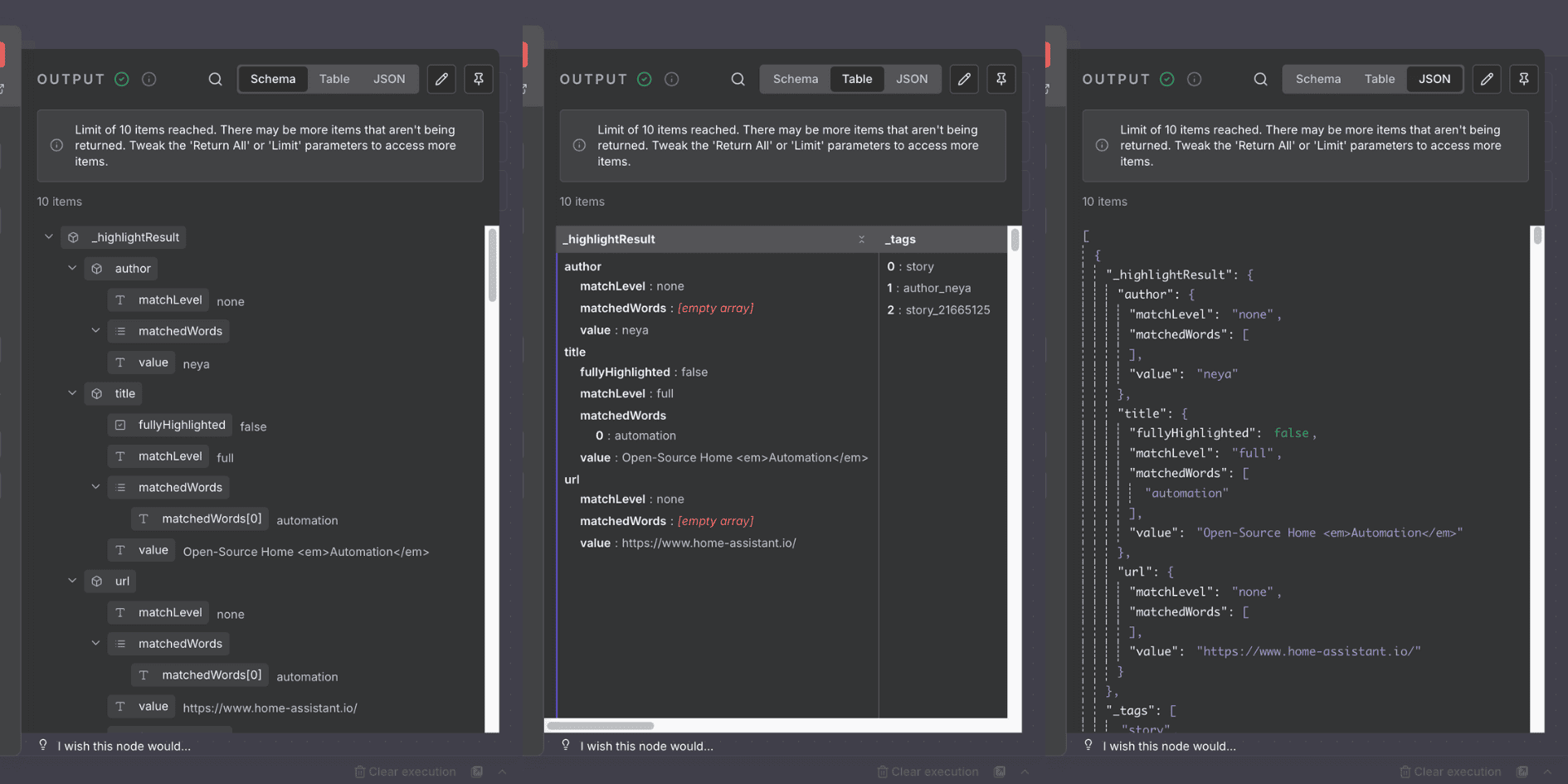Screen dimensions: 1568x784
Task: Click edit pencil icon in right panel
Action: click(x=1487, y=79)
